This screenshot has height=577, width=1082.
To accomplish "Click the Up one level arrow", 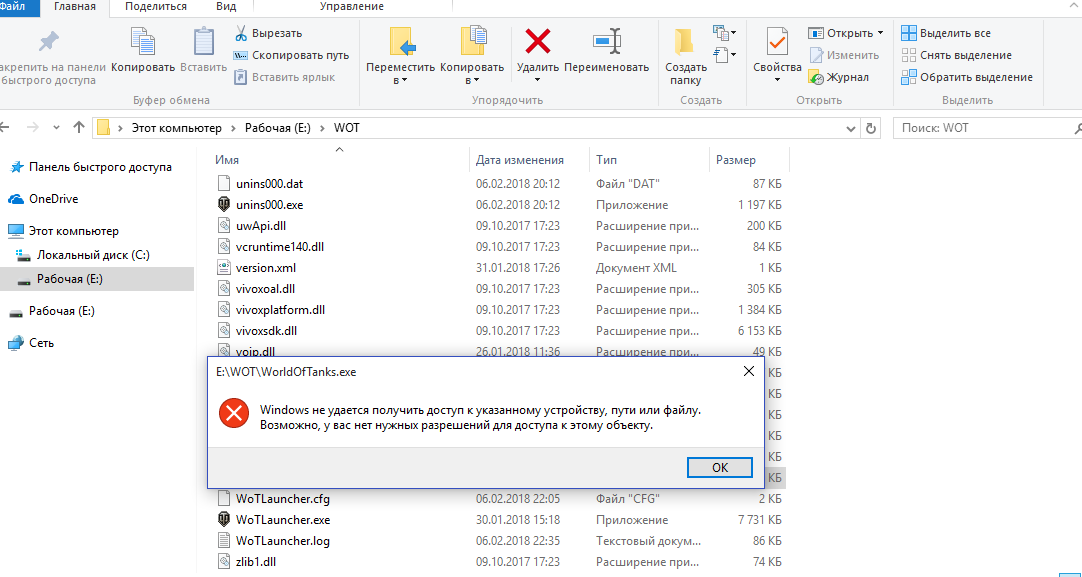I will pyautogui.click(x=79, y=128).
